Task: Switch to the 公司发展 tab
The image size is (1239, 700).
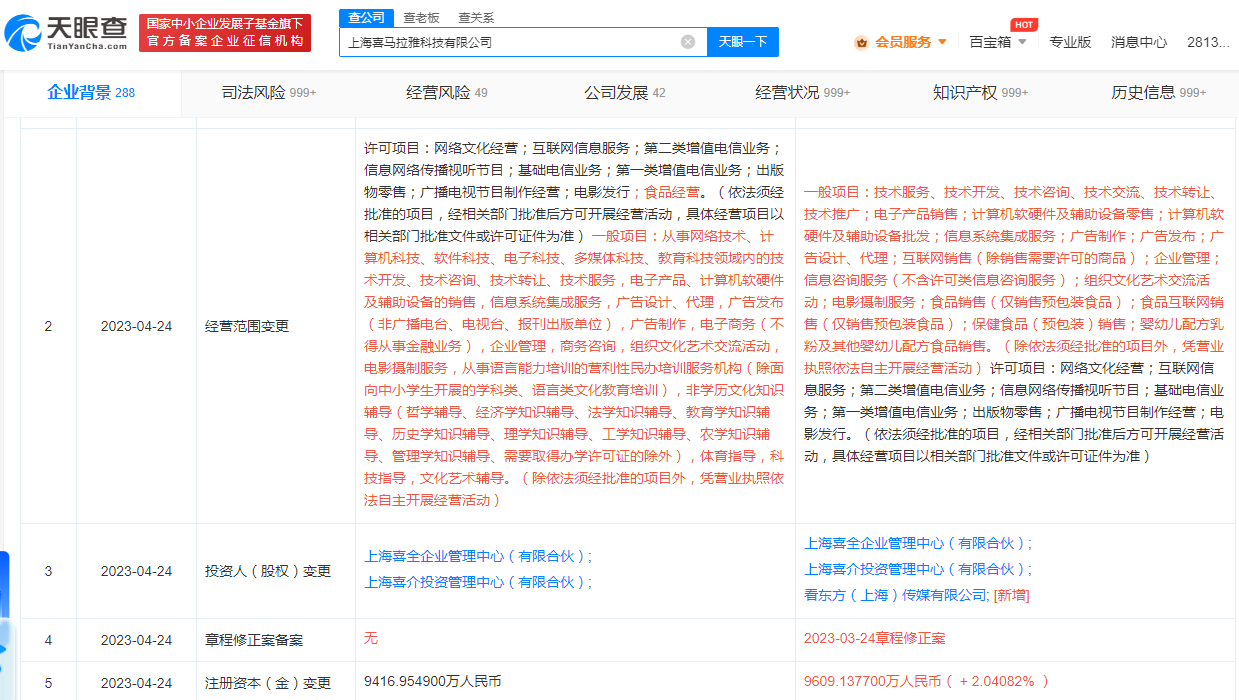Action: pos(625,92)
